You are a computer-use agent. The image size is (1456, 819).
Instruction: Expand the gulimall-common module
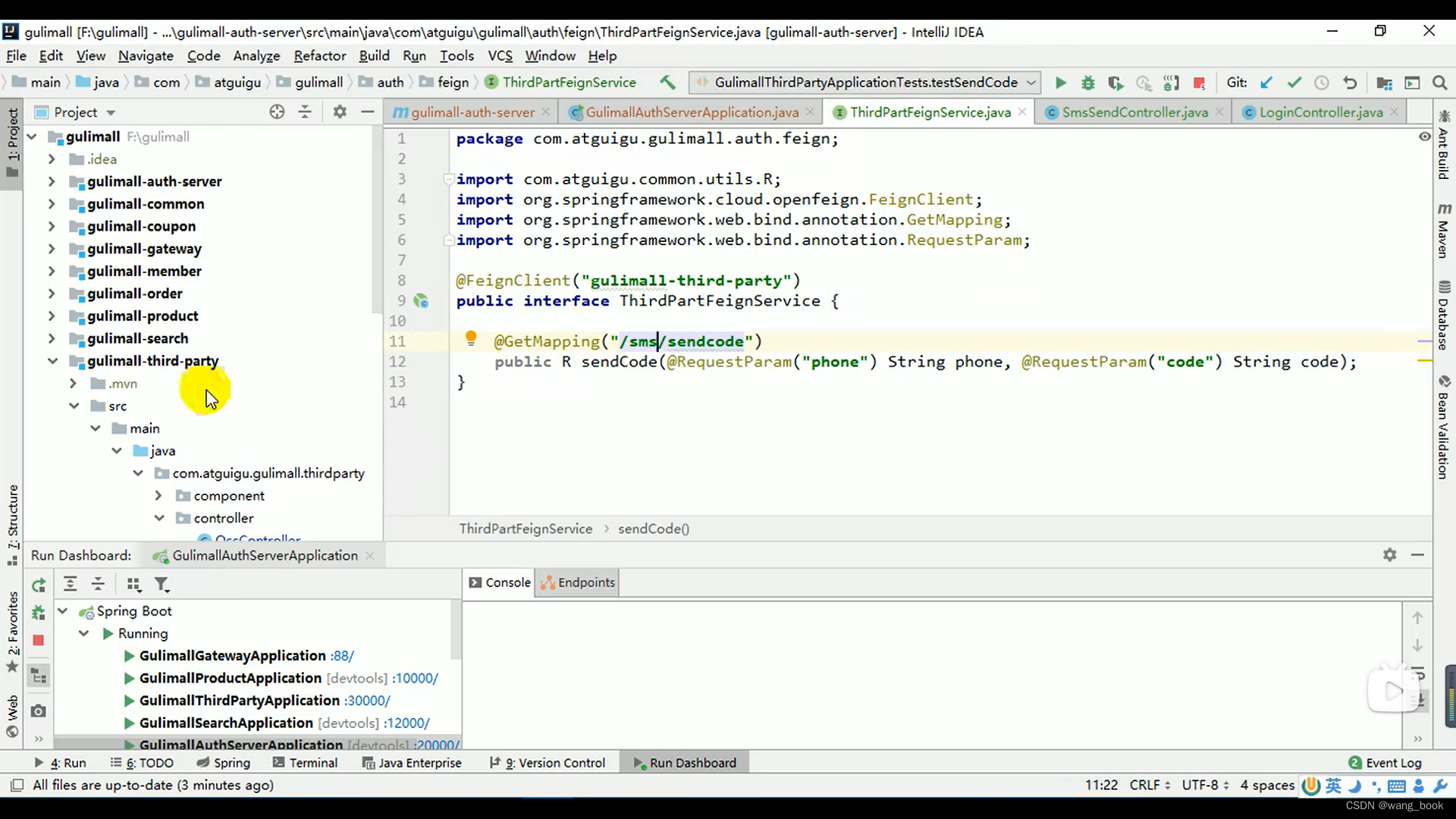(52, 204)
